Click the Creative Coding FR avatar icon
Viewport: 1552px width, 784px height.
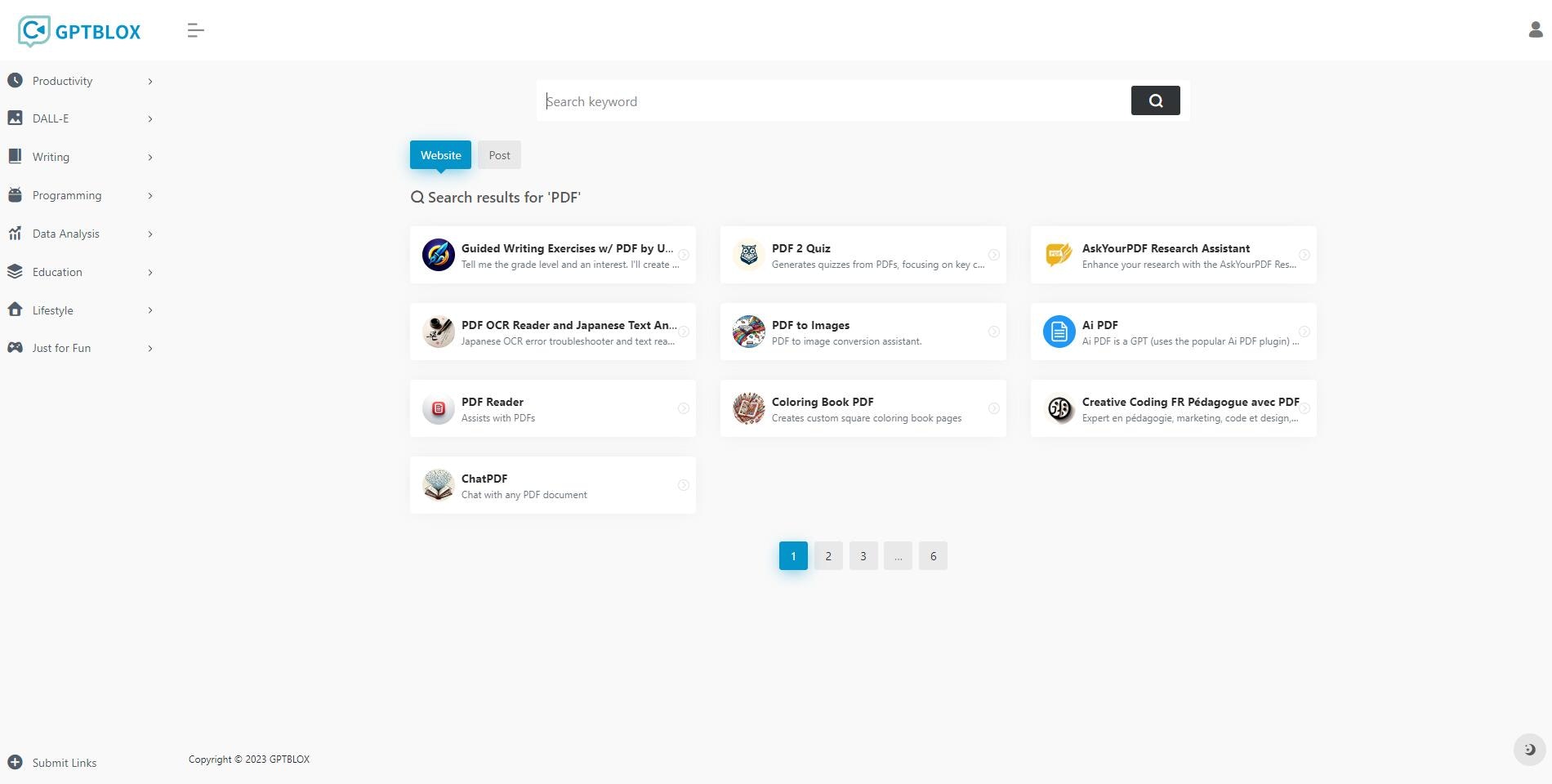click(1059, 408)
